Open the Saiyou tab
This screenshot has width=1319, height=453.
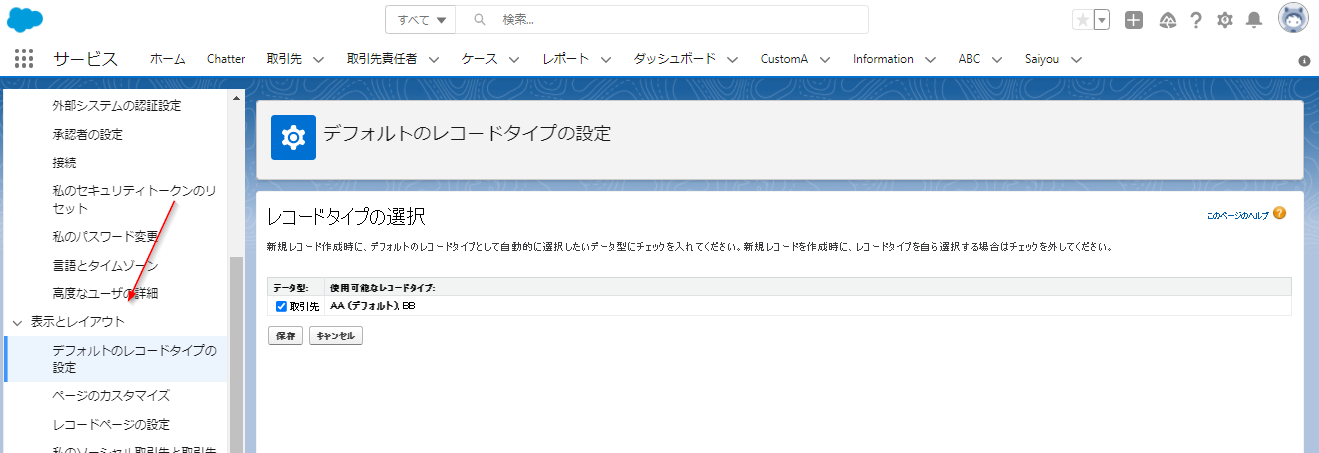click(x=1043, y=59)
